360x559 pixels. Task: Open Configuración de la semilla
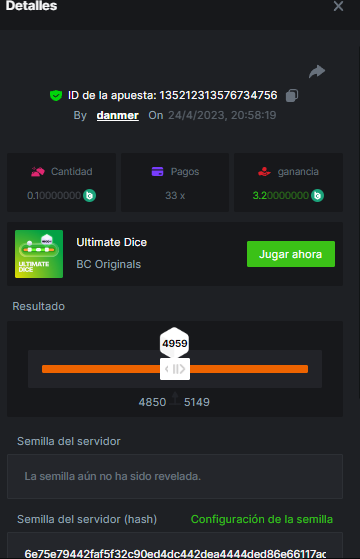point(262,519)
